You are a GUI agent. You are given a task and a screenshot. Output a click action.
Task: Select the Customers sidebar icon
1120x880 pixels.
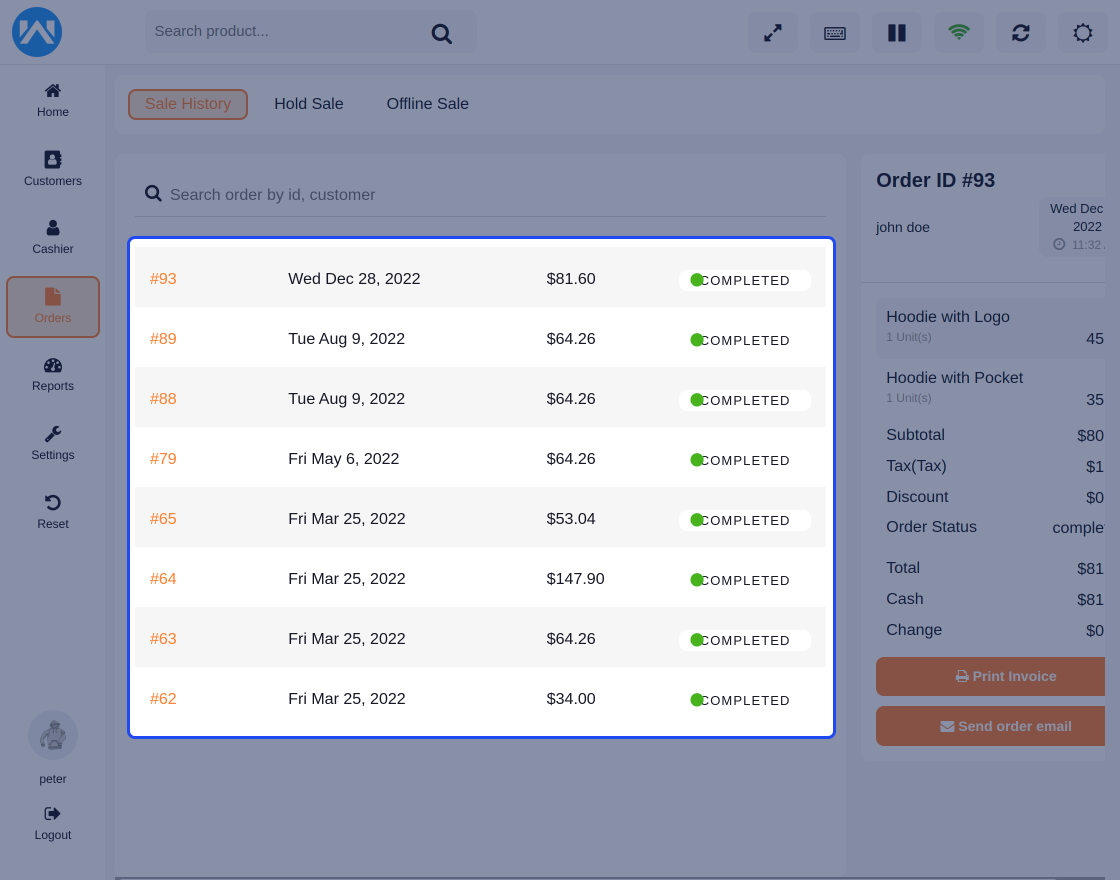tap(52, 166)
